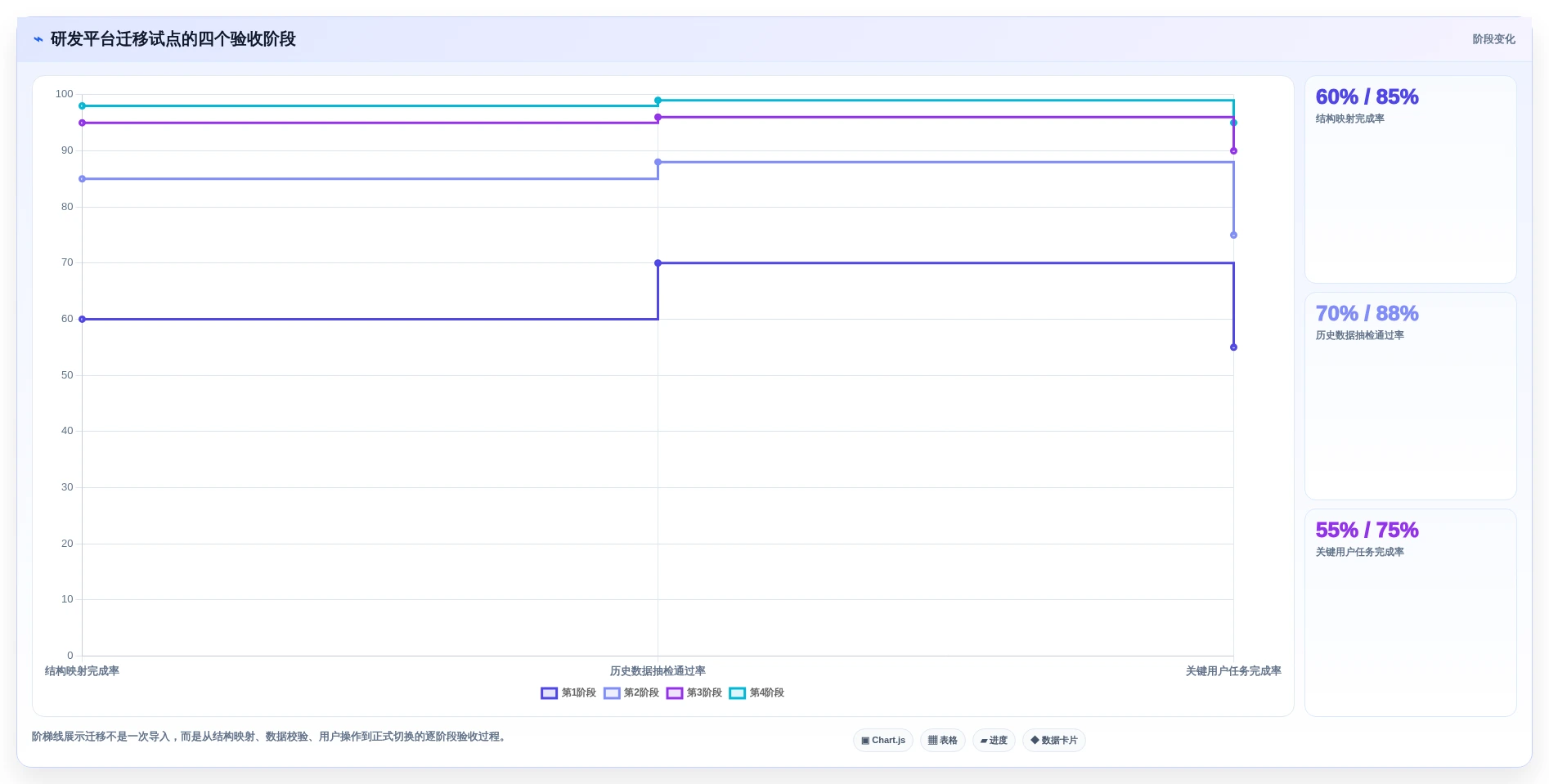Click the 表格 tag chip
The height and width of the screenshot is (784, 1549).
click(x=943, y=741)
